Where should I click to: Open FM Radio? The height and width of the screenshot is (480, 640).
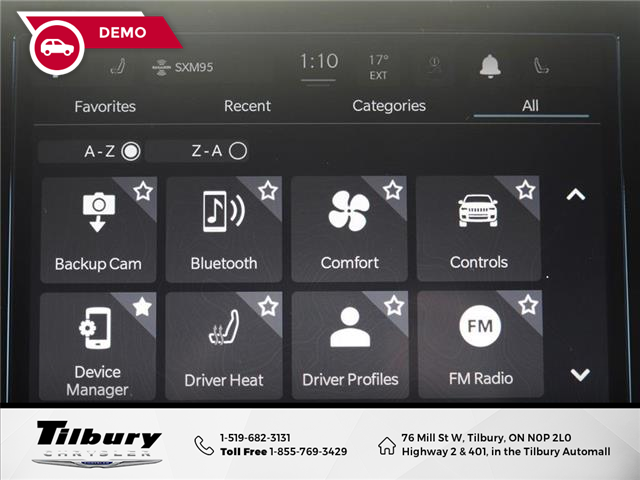[x=480, y=346]
